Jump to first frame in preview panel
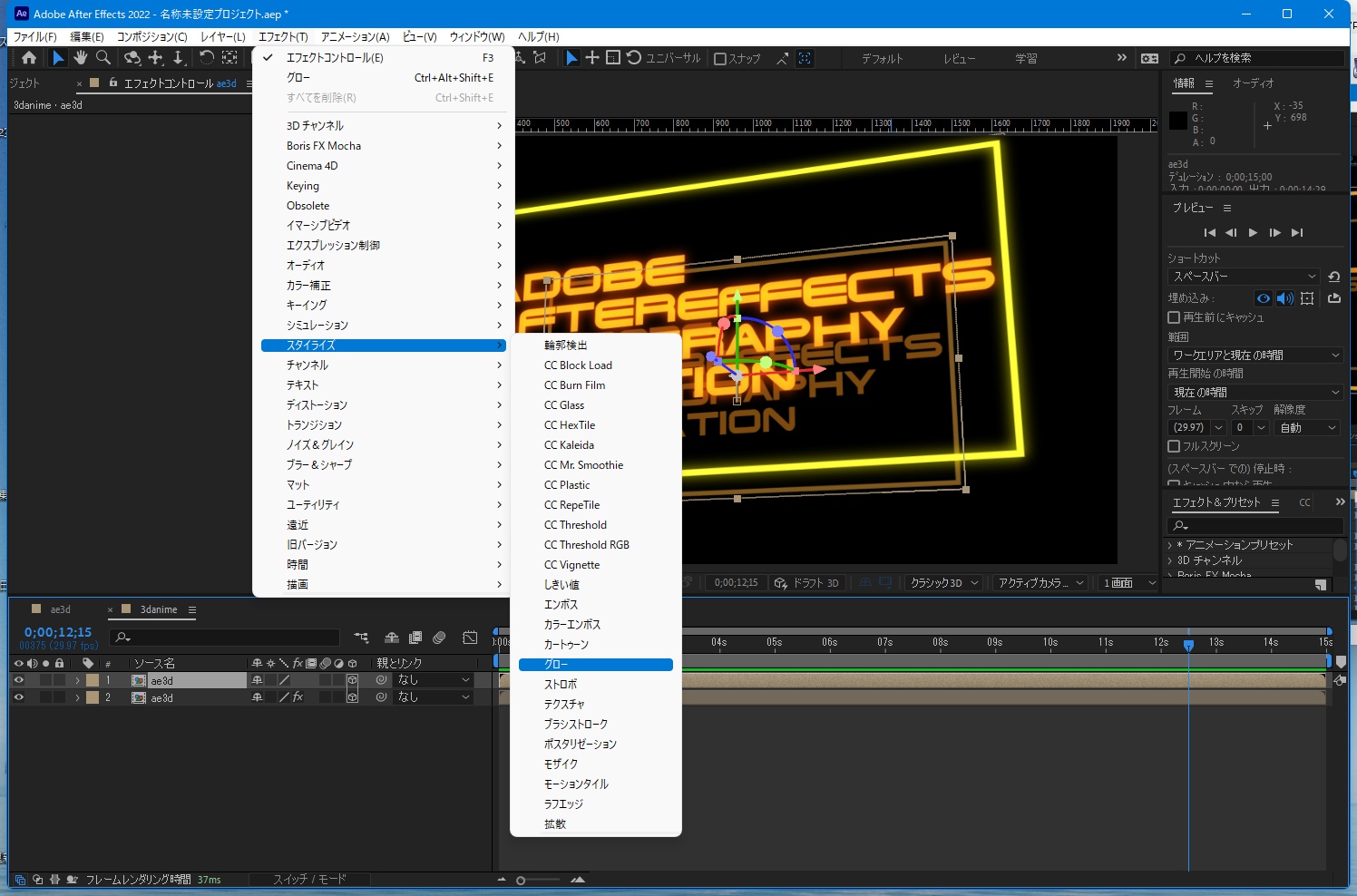The width and height of the screenshot is (1357, 896). point(1209,233)
